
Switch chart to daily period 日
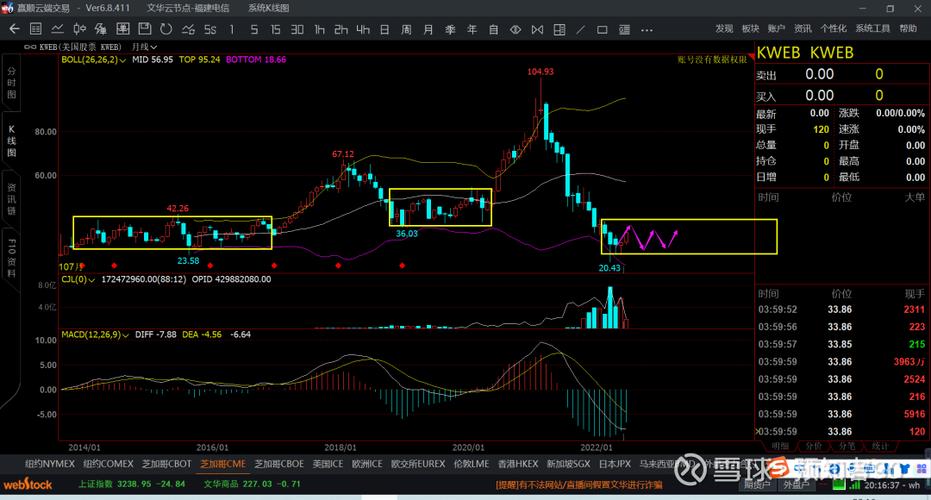[385, 29]
